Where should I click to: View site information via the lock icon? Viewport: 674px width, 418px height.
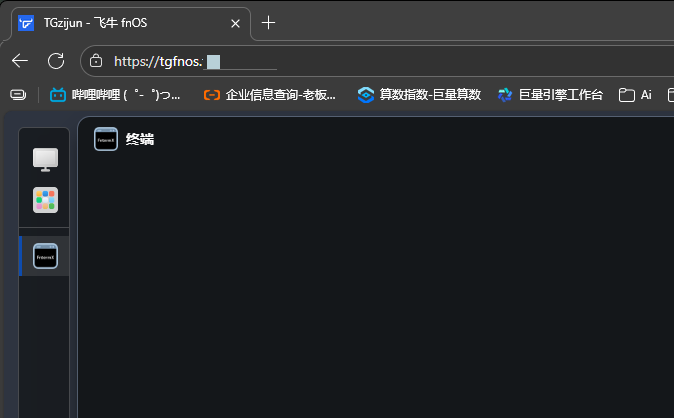coord(96,61)
